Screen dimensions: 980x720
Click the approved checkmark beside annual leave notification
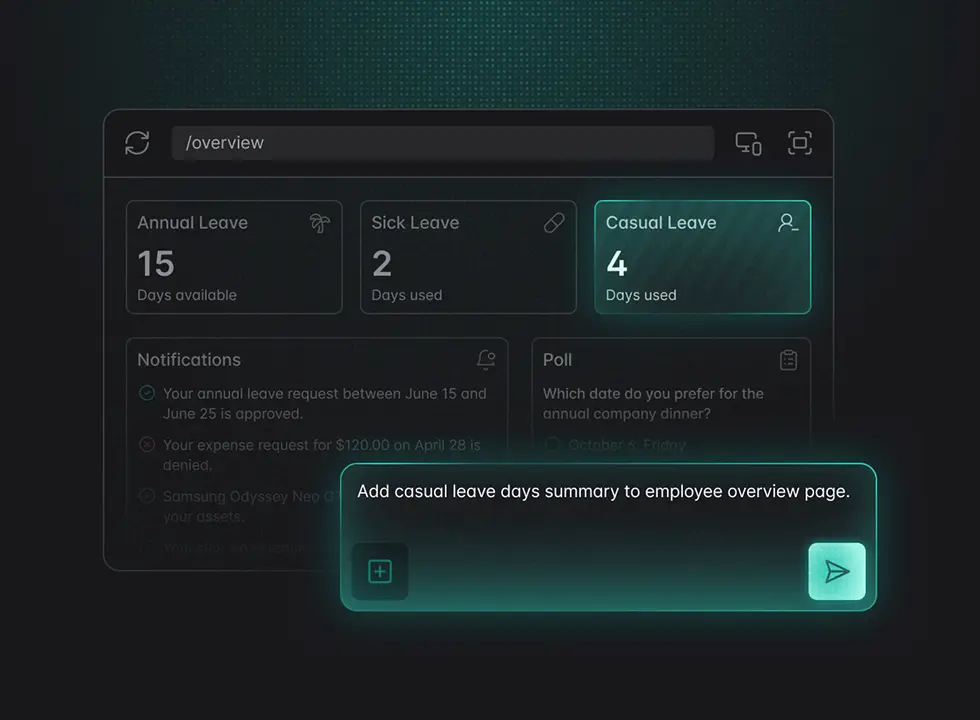[x=147, y=394]
